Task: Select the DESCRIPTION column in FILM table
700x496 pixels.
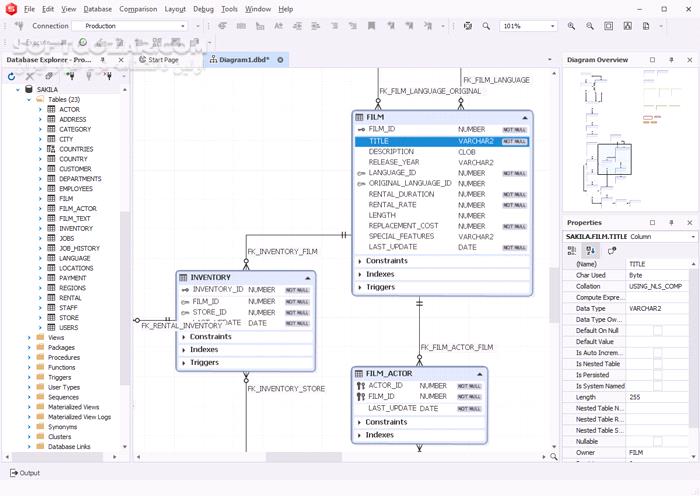Action: pos(442,152)
